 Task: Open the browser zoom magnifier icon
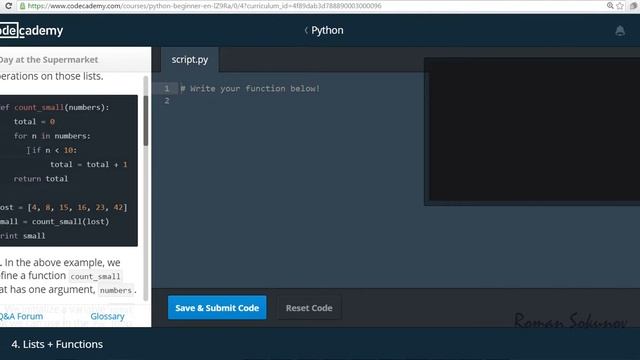coord(610,5)
